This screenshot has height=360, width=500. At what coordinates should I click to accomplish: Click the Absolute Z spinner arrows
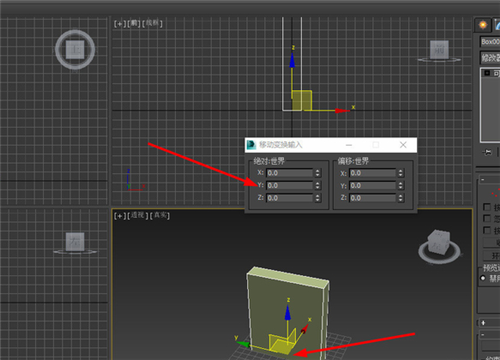(x=317, y=198)
